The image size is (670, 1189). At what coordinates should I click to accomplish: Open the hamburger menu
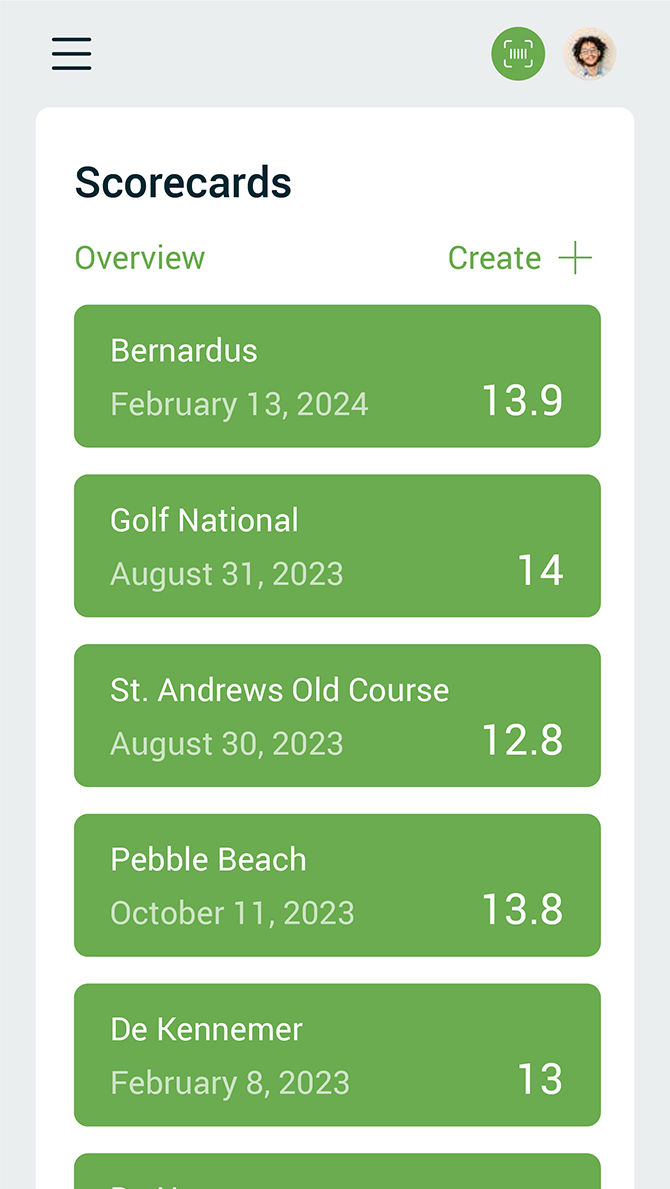(71, 54)
